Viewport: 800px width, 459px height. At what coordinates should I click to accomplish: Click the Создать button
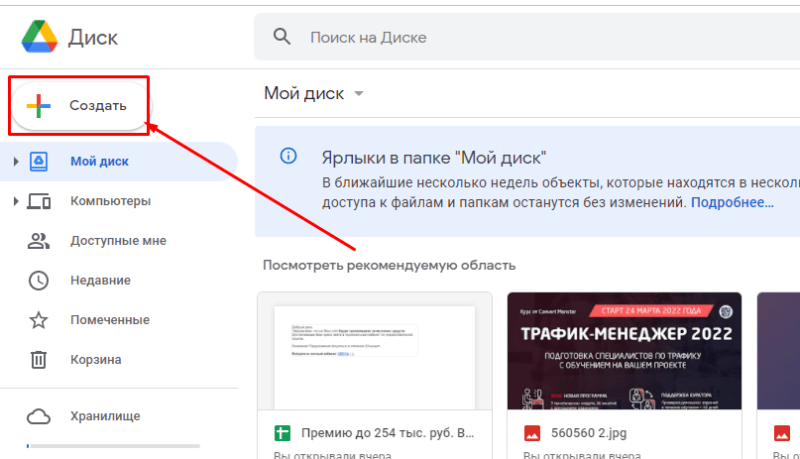(x=79, y=106)
